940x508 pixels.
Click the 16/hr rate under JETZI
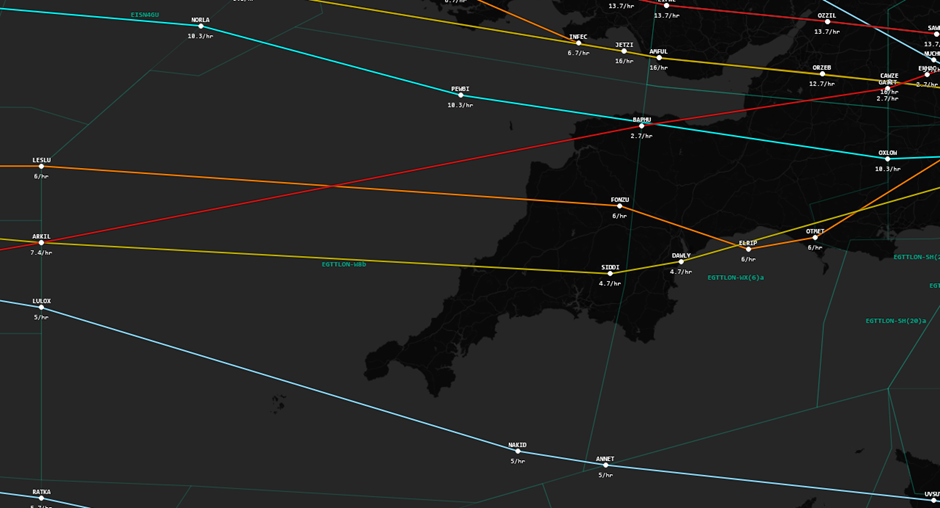pos(624,61)
